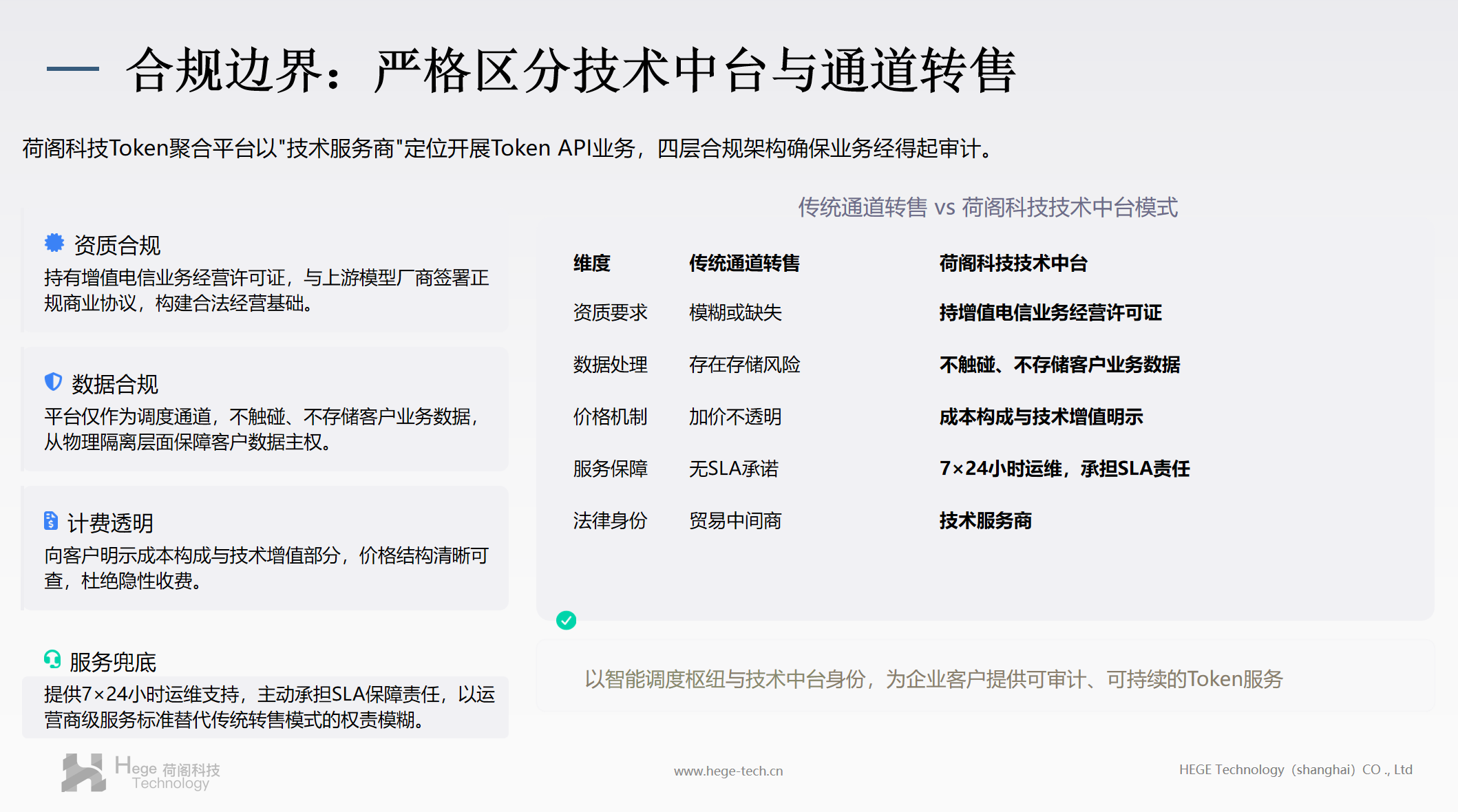
Task: Click the heading 数据合规
Action: coord(115,384)
